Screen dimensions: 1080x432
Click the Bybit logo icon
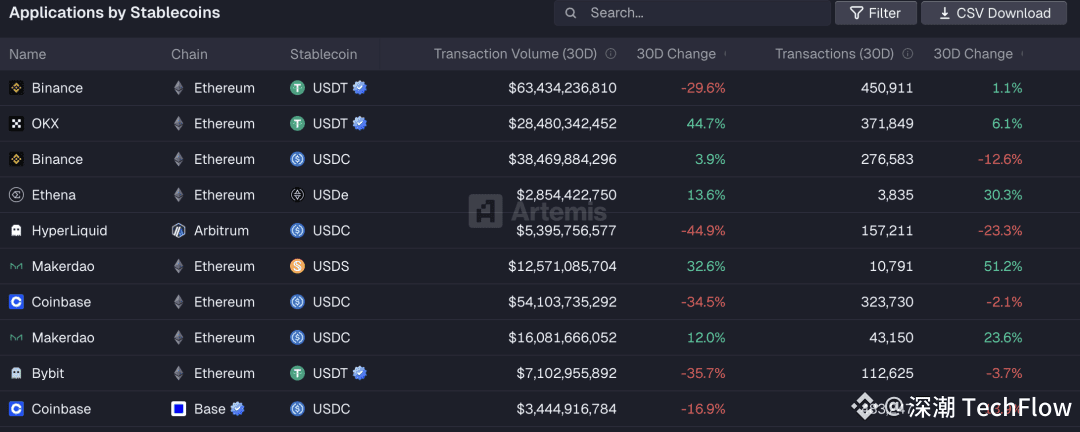click(16, 373)
